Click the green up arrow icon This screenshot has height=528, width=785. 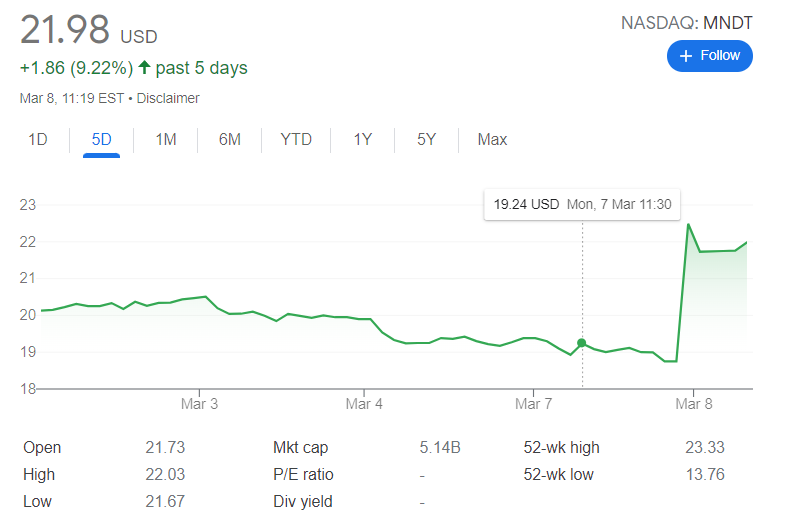(144, 68)
